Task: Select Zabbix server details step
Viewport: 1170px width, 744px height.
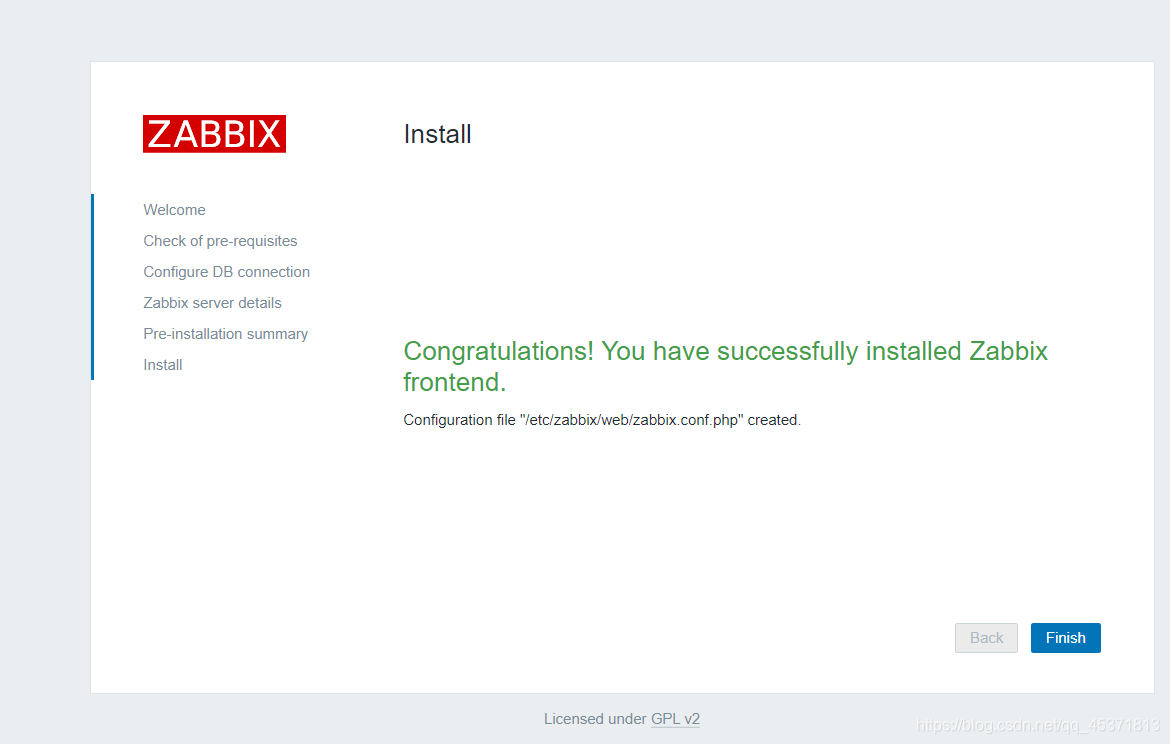Action: (x=213, y=303)
